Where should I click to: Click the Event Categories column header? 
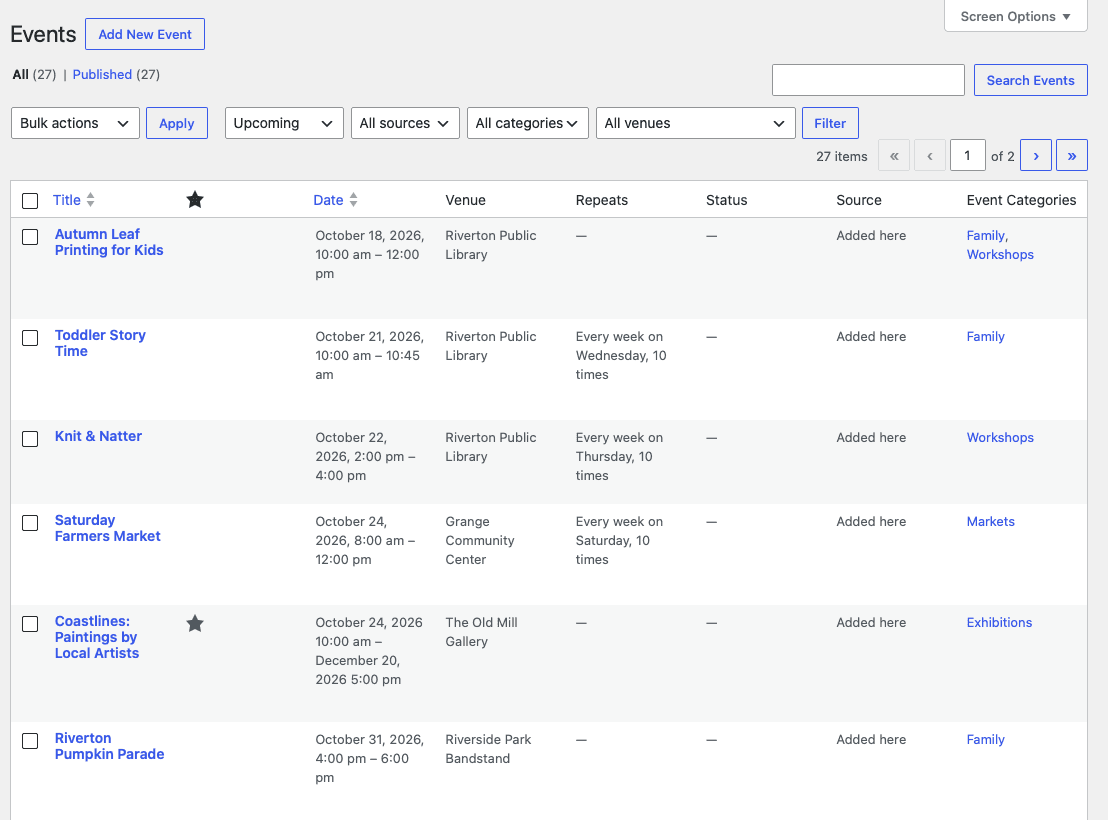(x=1021, y=200)
